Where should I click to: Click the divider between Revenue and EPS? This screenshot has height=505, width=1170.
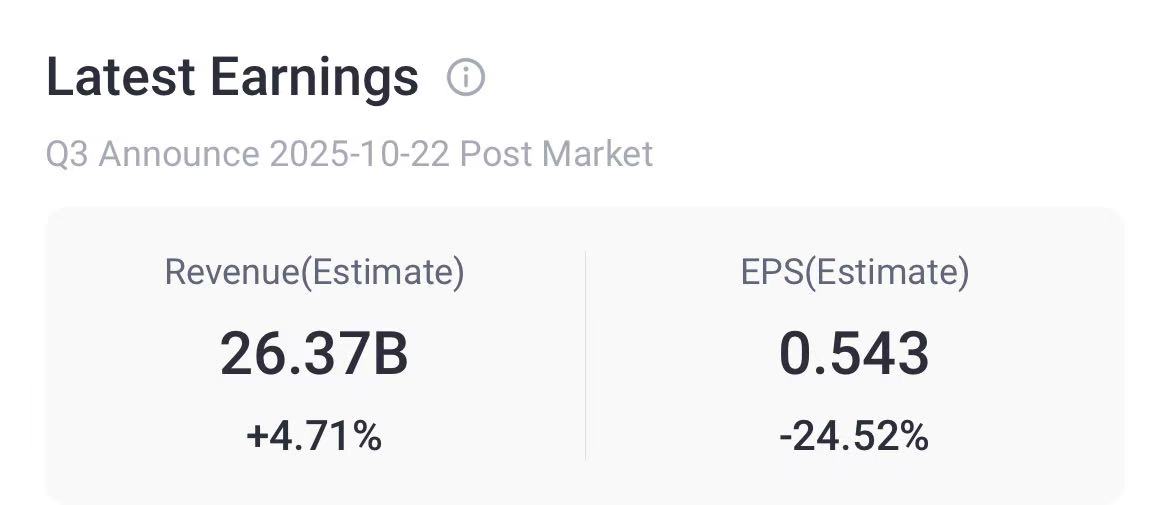point(585,355)
